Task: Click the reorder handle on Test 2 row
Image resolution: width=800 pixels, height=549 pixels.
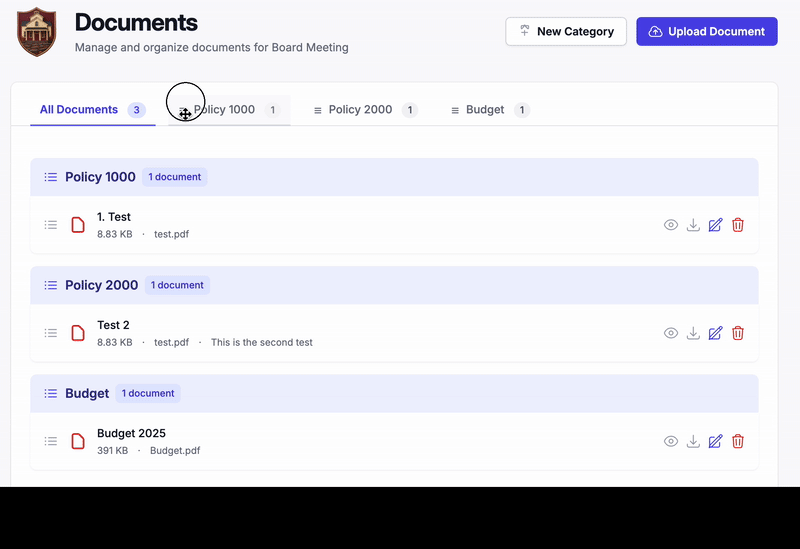Action: point(51,333)
